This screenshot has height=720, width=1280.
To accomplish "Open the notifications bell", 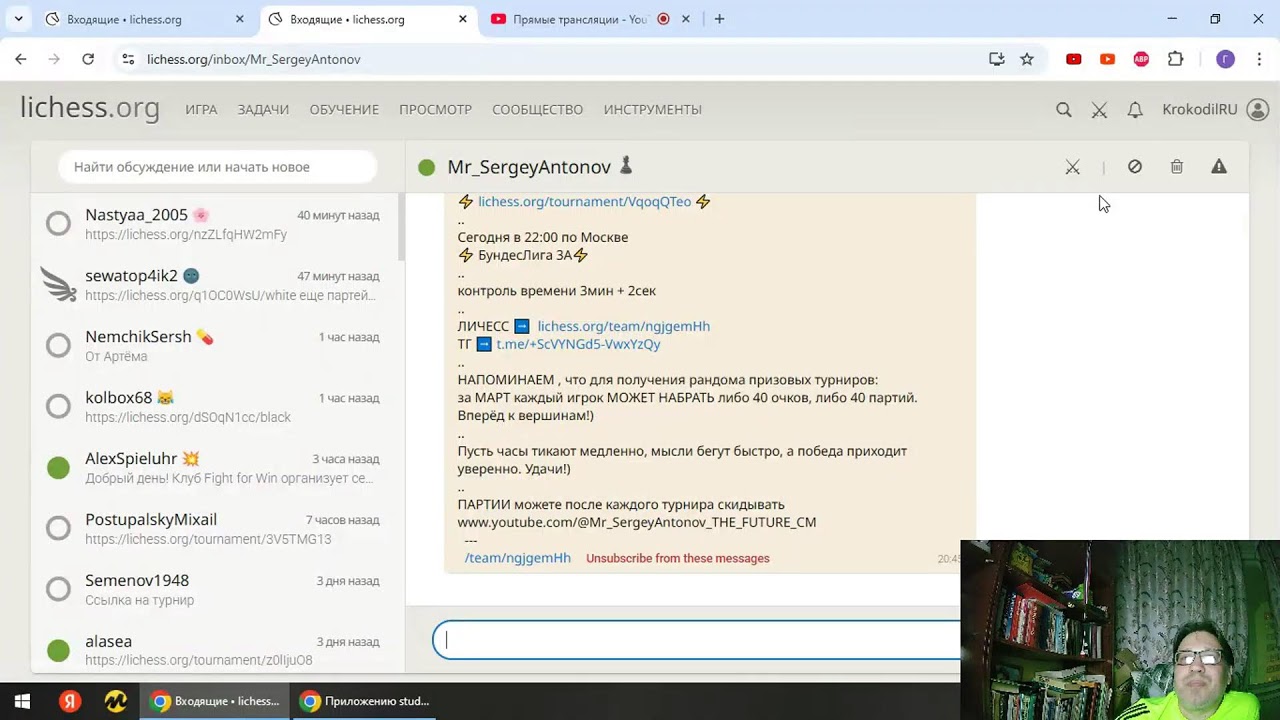I will [x=1135, y=110].
